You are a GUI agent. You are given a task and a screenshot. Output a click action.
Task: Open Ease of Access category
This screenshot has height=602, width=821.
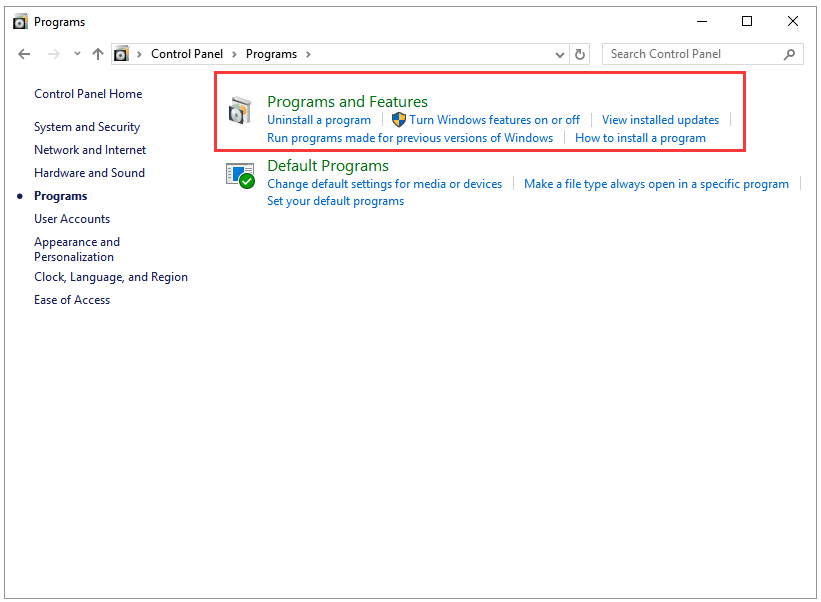point(72,300)
